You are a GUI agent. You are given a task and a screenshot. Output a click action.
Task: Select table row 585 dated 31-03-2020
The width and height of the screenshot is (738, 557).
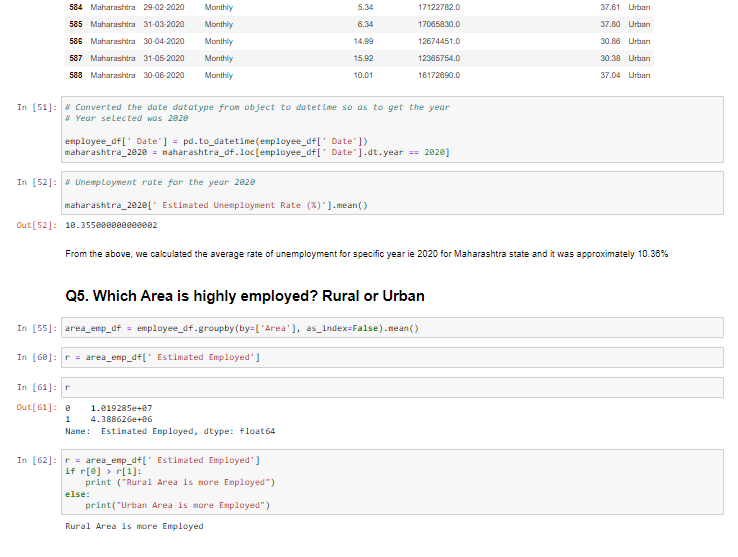359,24
